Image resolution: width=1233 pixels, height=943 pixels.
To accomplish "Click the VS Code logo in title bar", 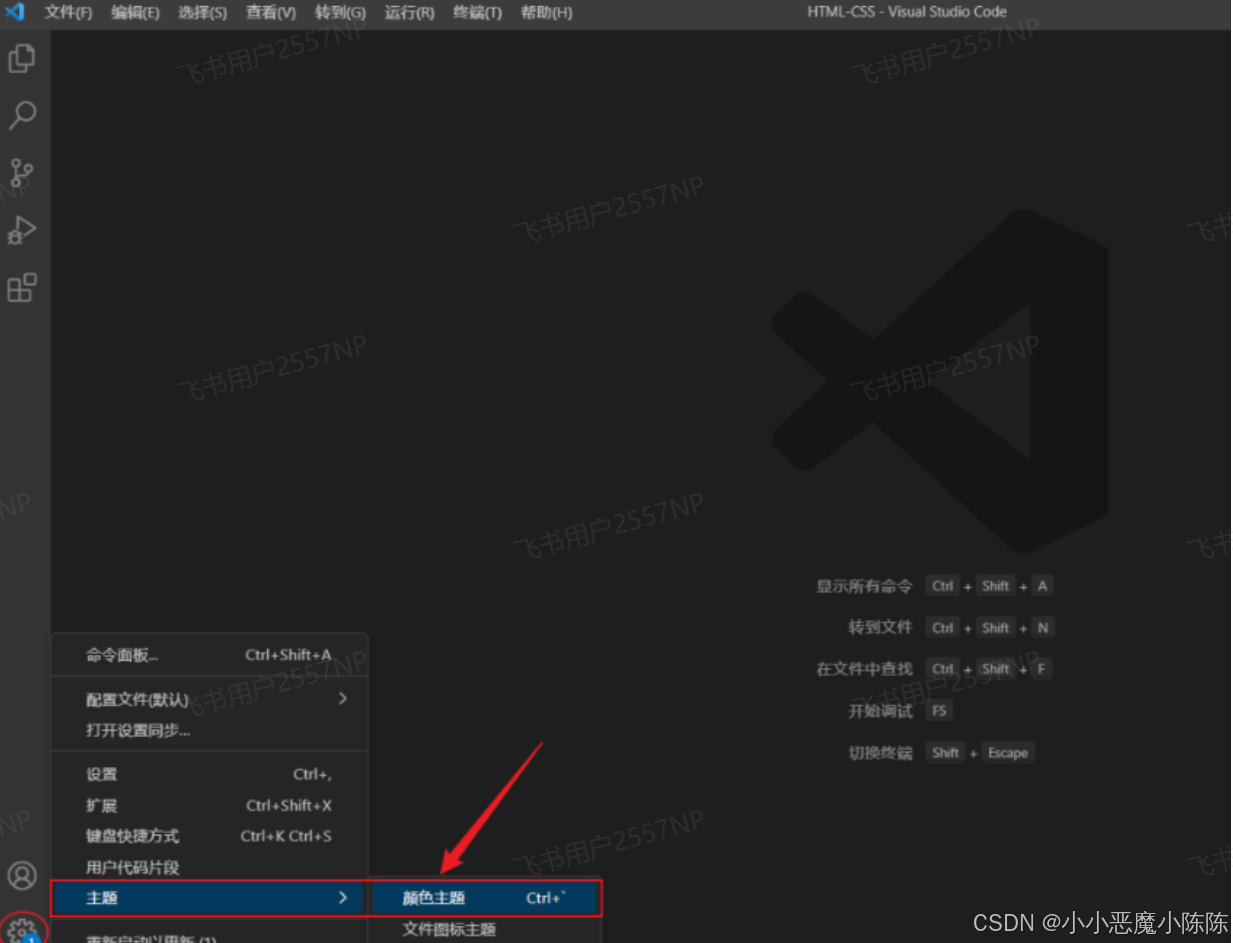I will click(x=15, y=12).
